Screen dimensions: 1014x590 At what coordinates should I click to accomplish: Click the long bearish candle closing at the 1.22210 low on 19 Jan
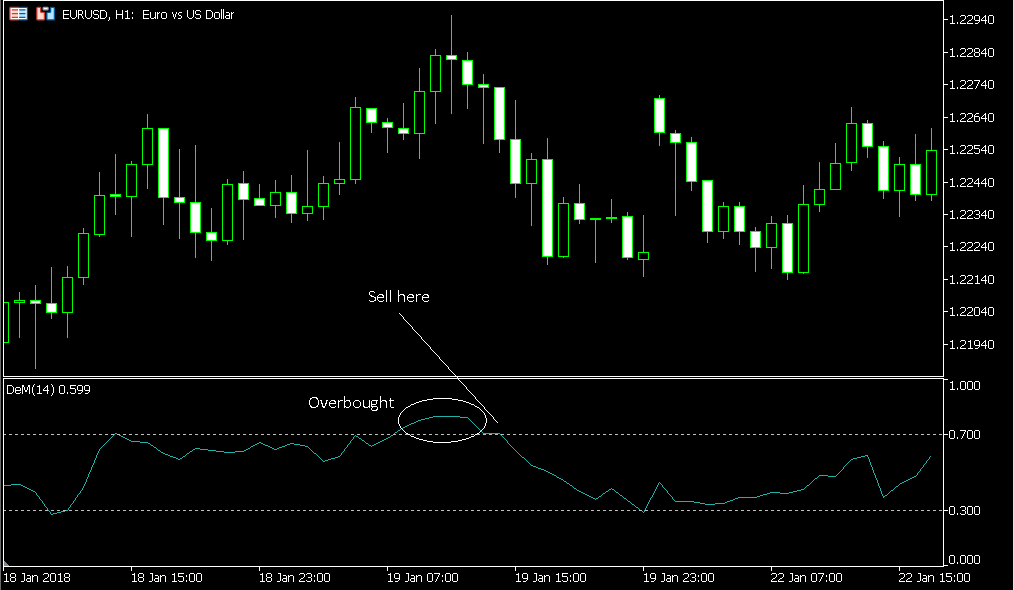point(548,207)
